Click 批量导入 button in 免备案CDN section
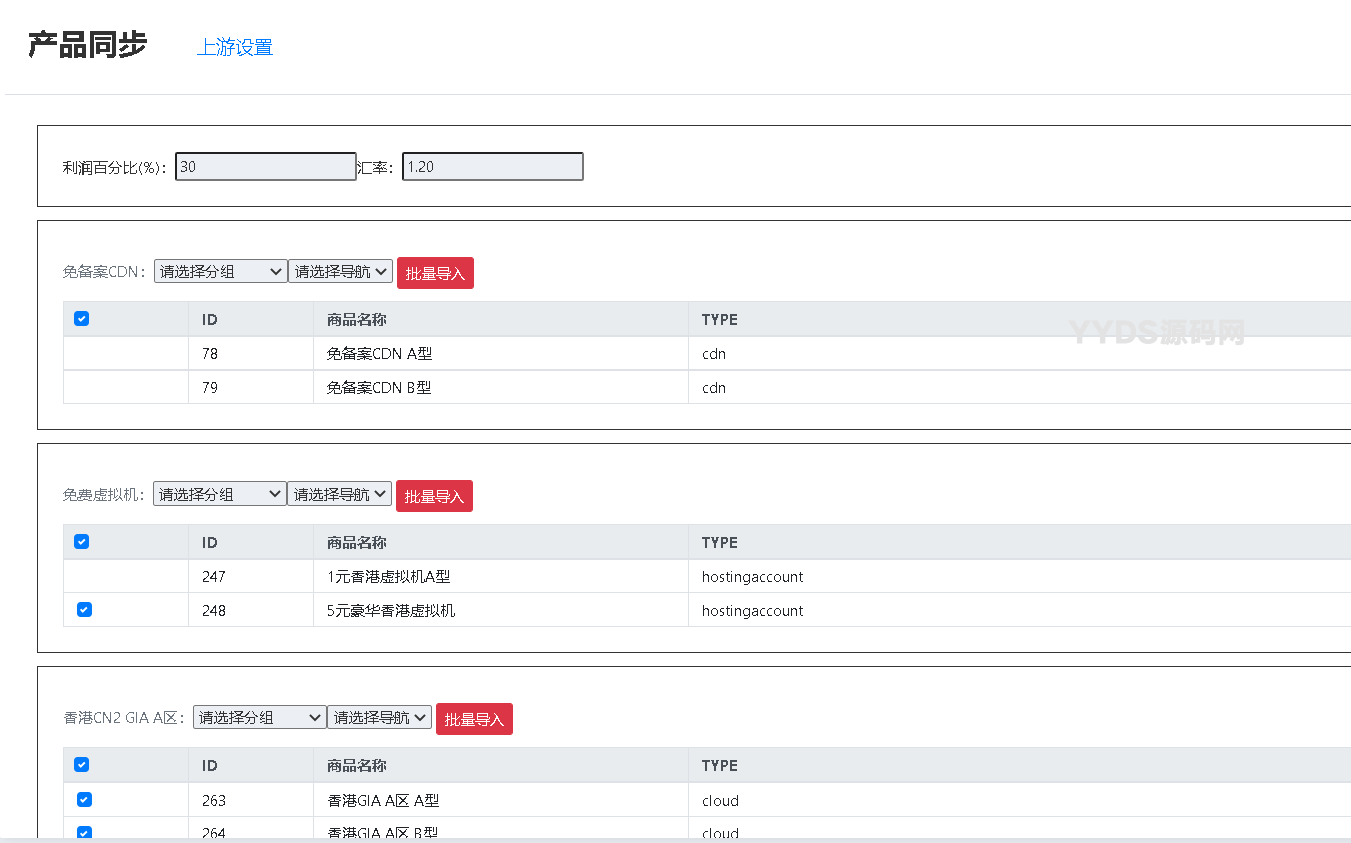The width and height of the screenshot is (1351, 843). point(435,273)
